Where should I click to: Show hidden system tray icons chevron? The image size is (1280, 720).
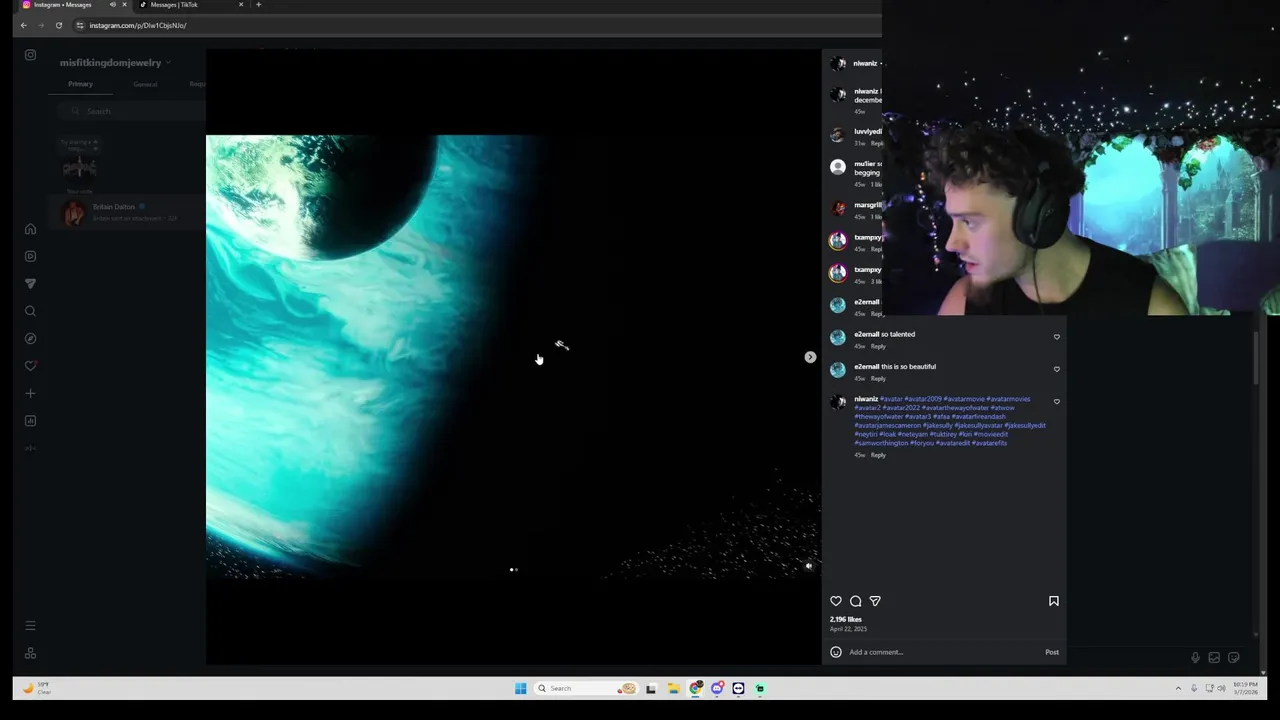point(1178,688)
